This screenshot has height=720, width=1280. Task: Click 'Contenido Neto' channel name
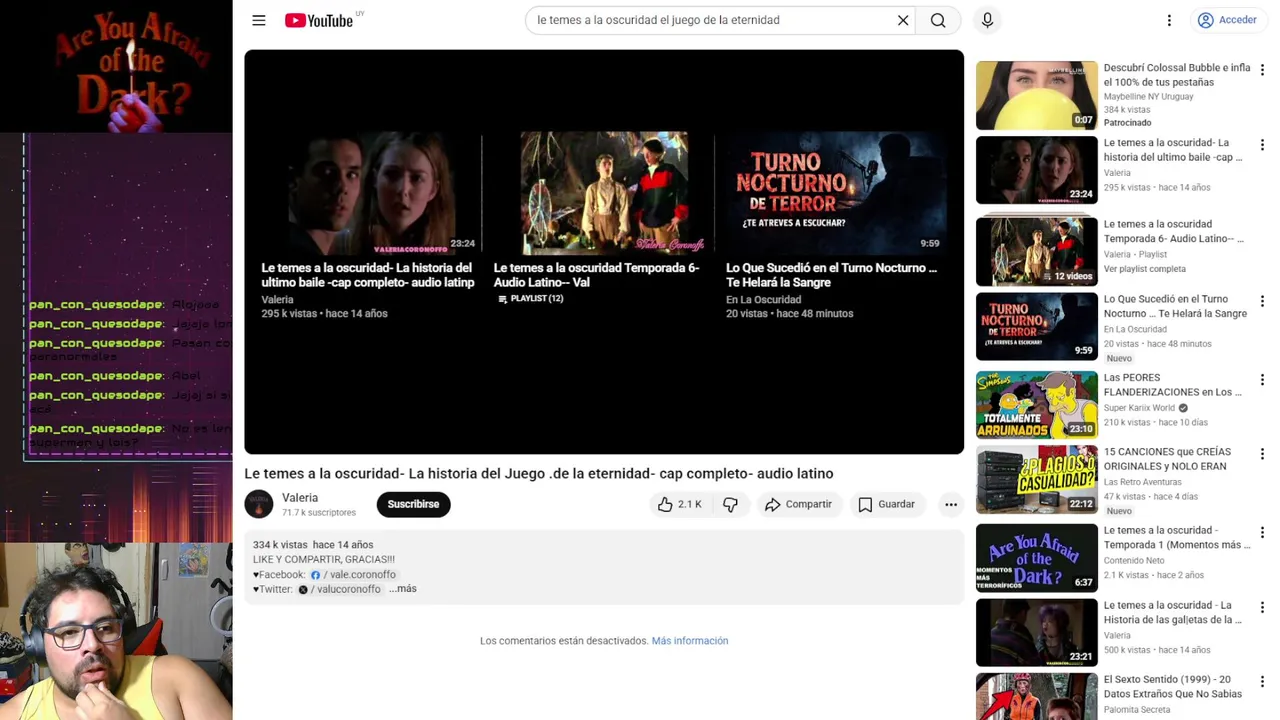tap(1134, 561)
